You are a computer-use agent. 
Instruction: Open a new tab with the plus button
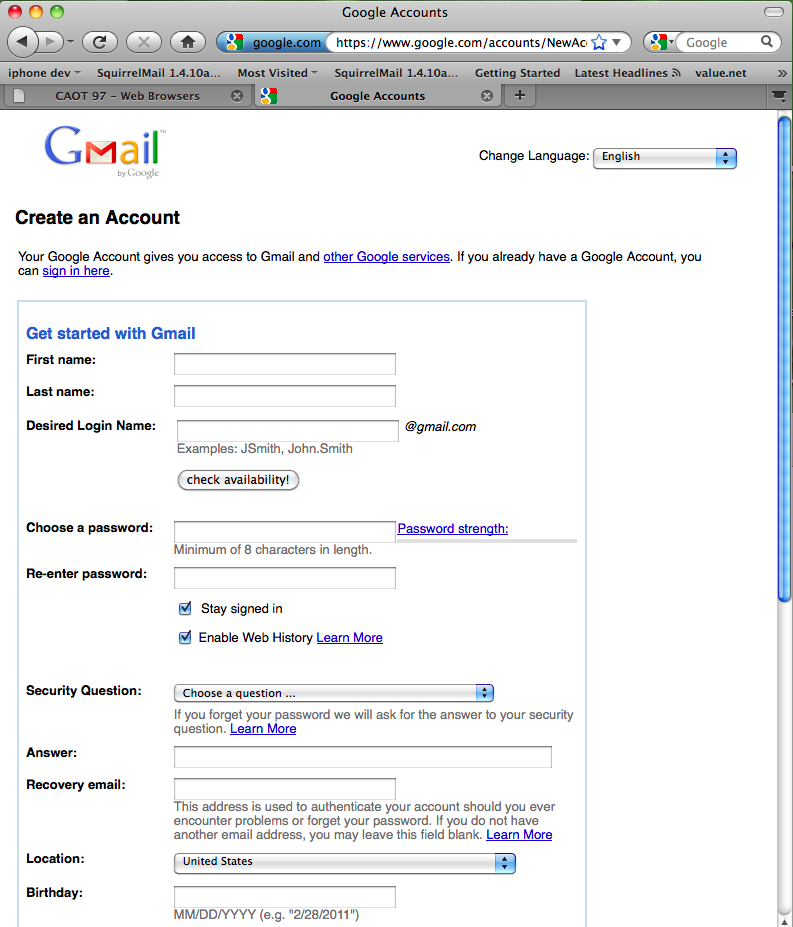[520, 95]
